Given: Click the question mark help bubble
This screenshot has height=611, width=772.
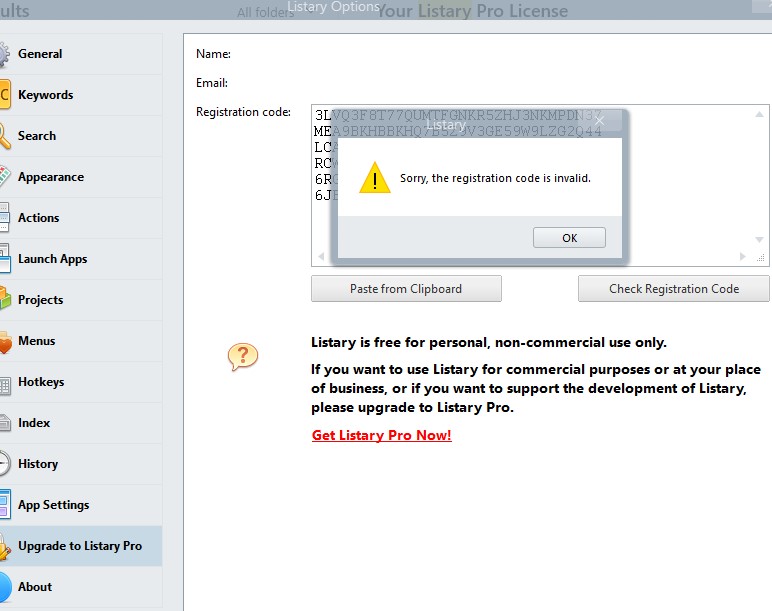Looking at the screenshot, I should click(x=243, y=356).
